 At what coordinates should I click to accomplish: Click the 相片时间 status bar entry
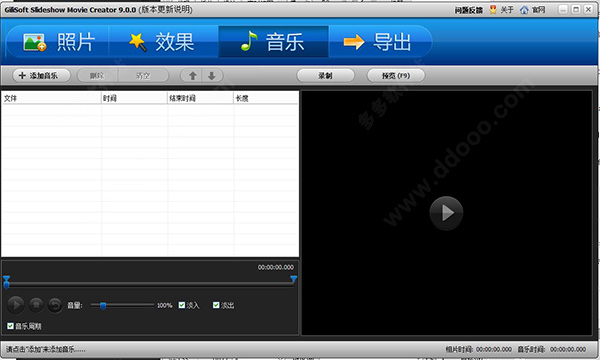pos(478,349)
